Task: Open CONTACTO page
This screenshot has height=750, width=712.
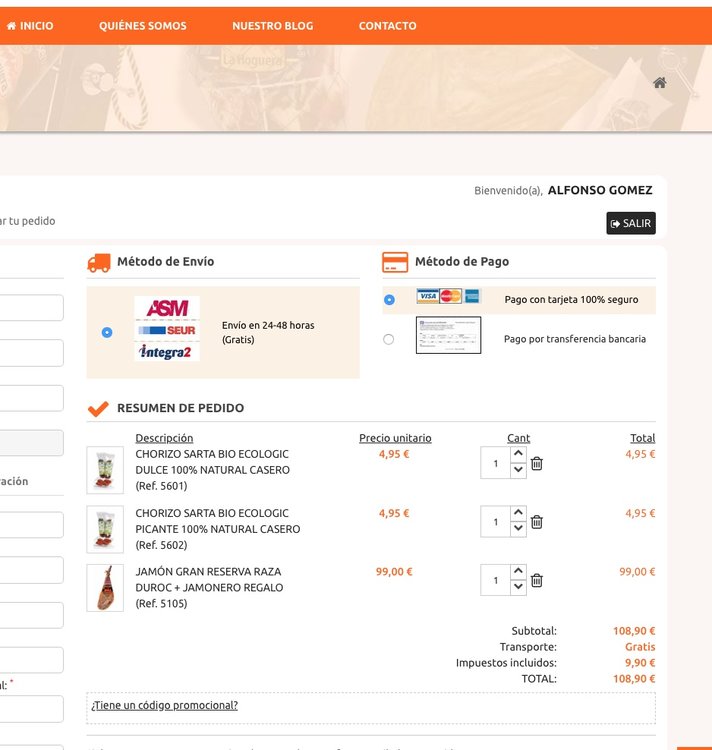Action: [387, 26]
